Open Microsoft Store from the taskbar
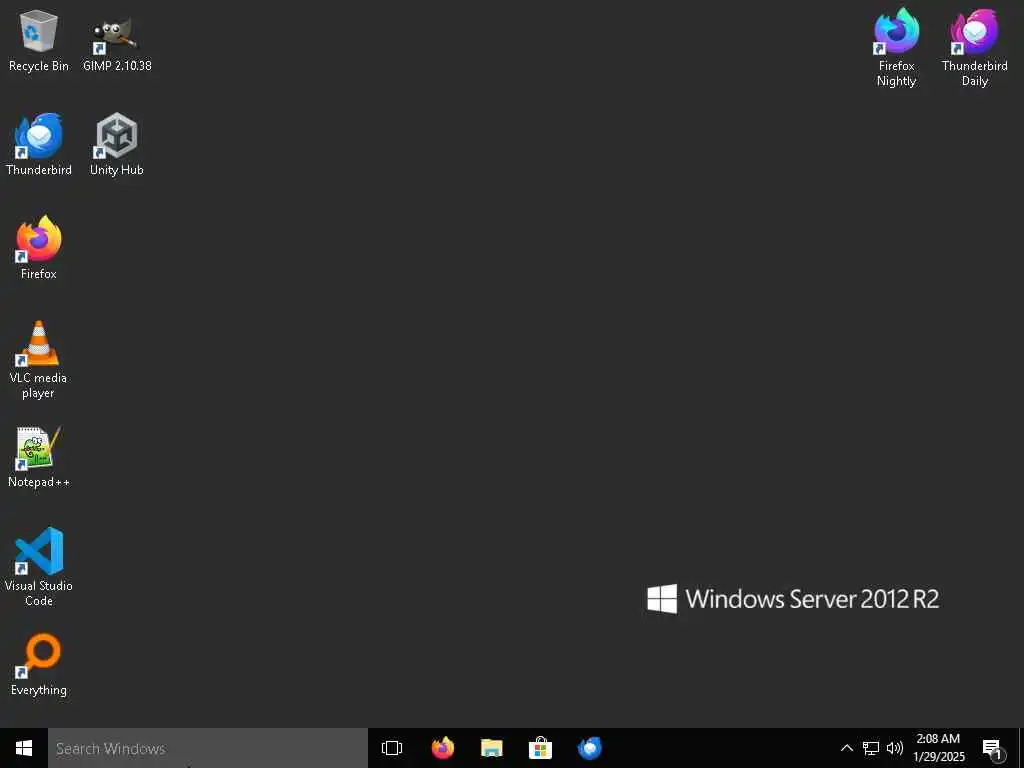The width and height of the screenshot is (1024, 768). [541, 748]
